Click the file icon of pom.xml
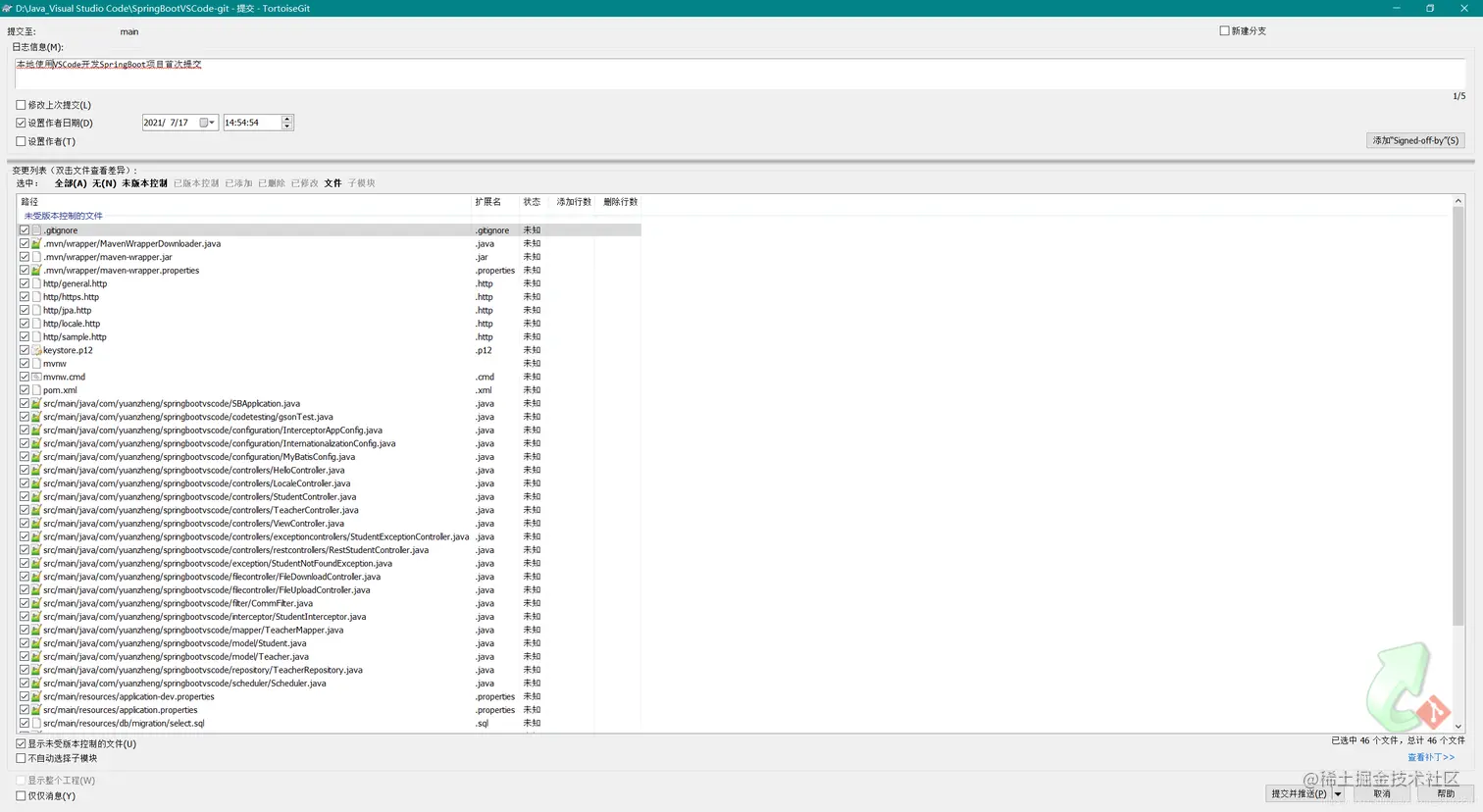 pos(36,390)
